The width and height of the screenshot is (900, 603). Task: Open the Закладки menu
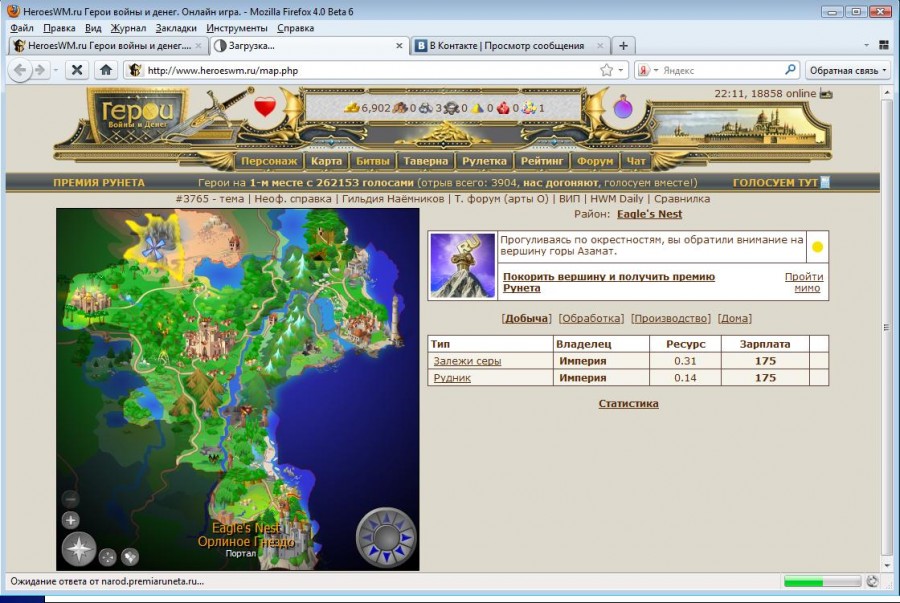[176, 28]
